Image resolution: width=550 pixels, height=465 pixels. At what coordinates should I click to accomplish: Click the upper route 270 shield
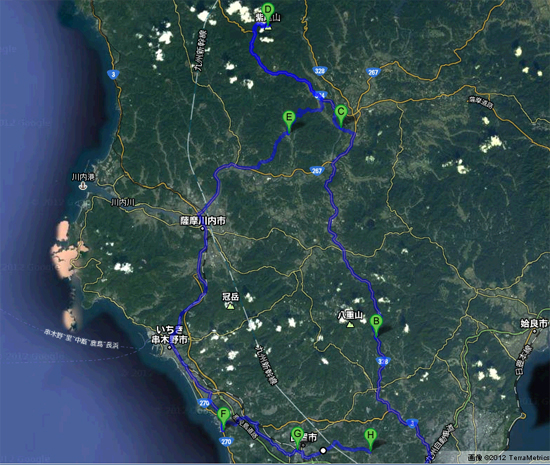click(204, 403)
